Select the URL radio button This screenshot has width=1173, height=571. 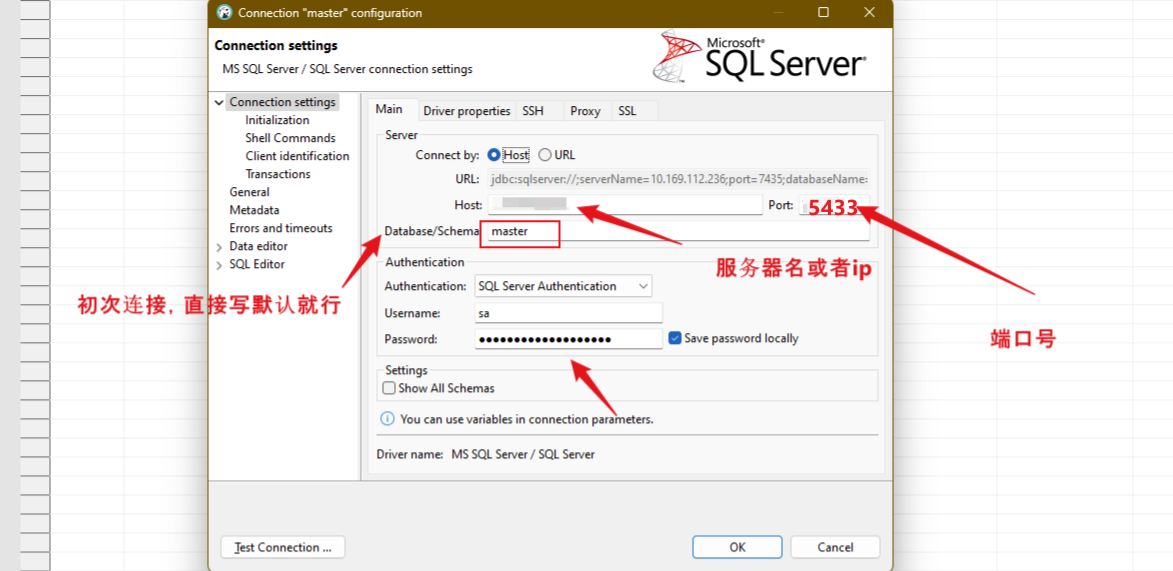545,155
